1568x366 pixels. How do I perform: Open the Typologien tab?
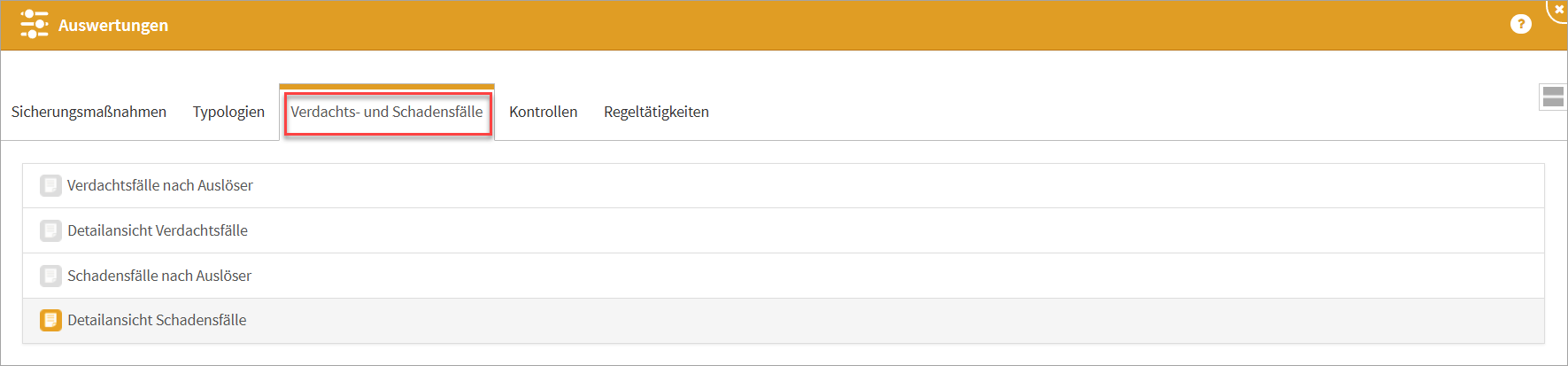[228, 112]
